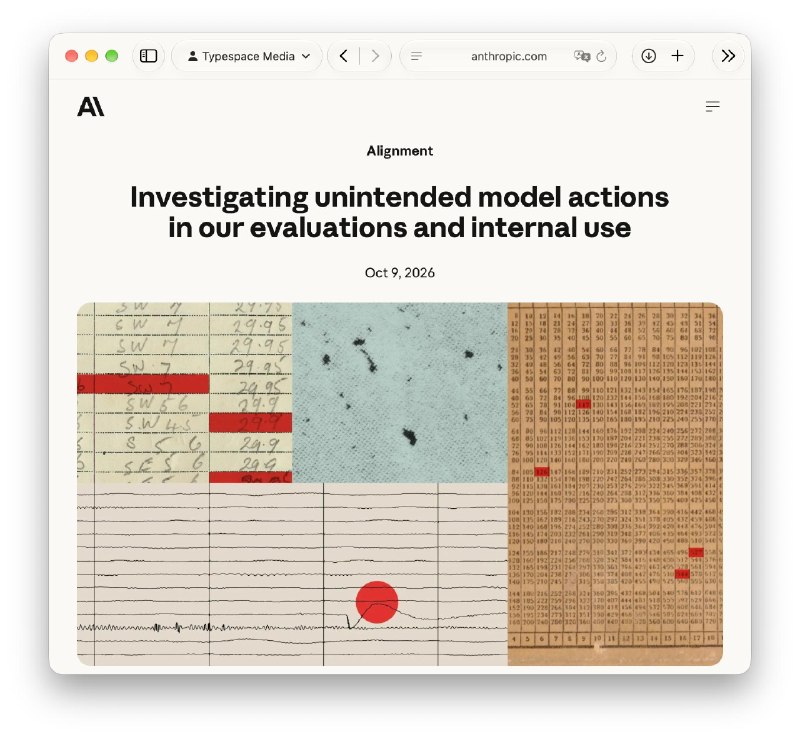Minimize the Safari window
This screenshot has height=739, width=800.
[x=91, y=56]
